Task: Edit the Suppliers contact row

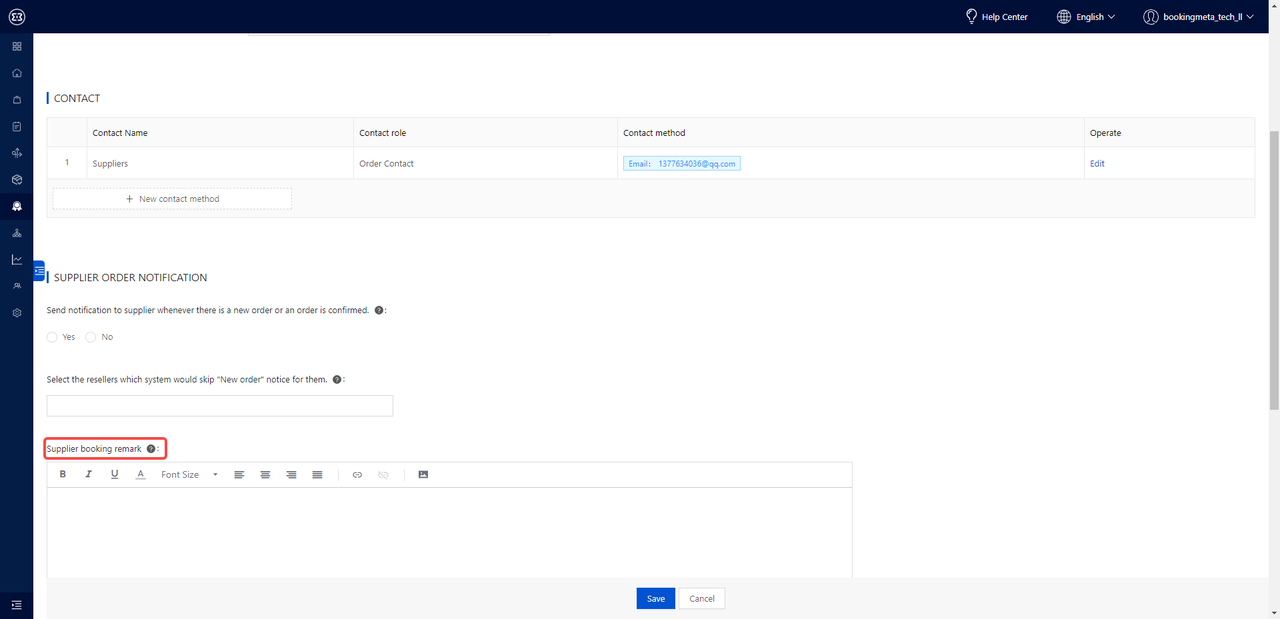Action: (1097, 163)
